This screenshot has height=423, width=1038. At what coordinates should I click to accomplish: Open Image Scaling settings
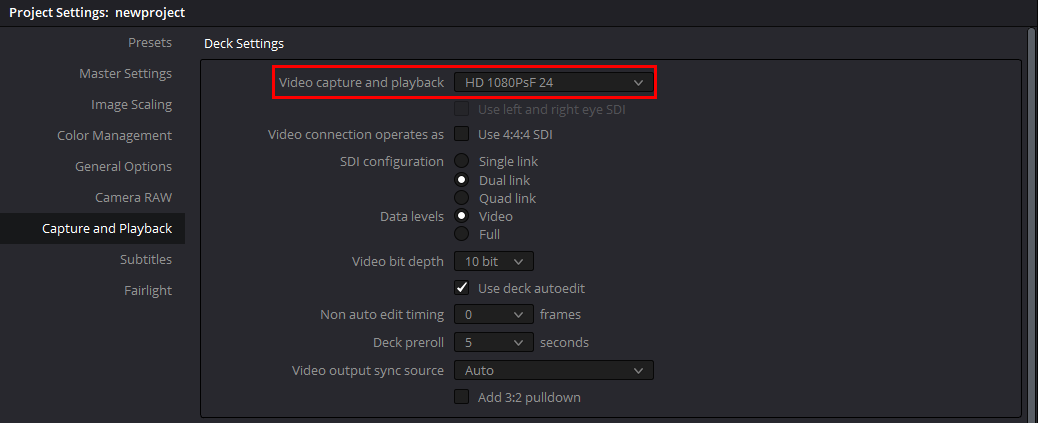[x=131, y=105]
